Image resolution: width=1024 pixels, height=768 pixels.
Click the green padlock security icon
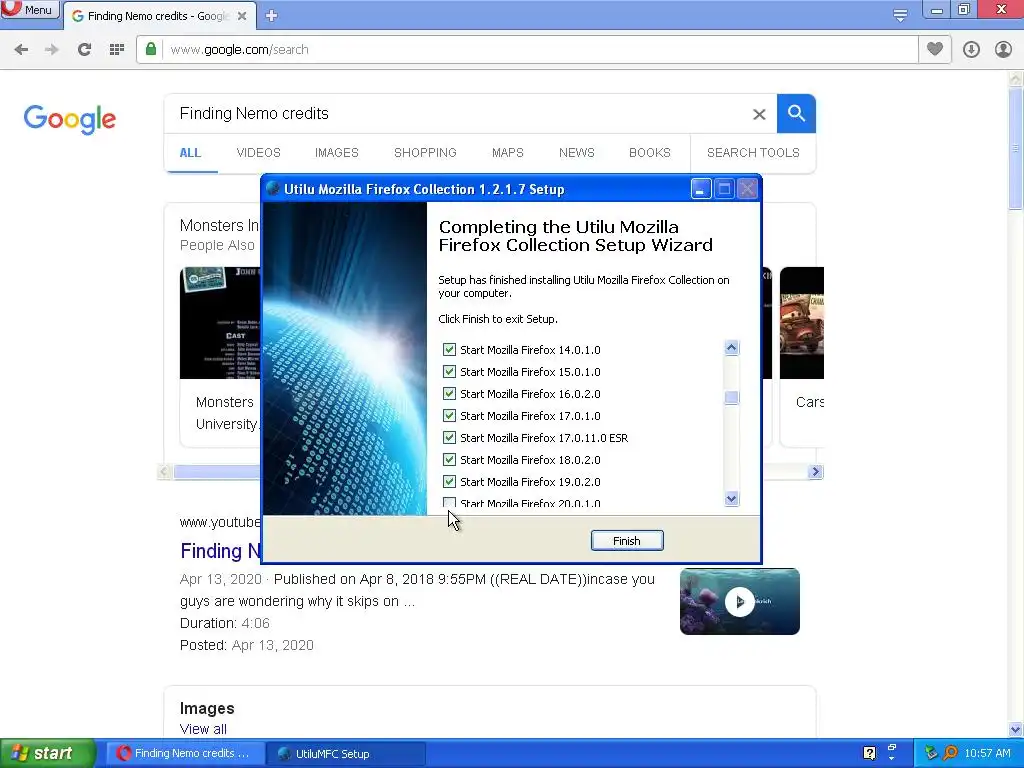click(x=151, y=49)
